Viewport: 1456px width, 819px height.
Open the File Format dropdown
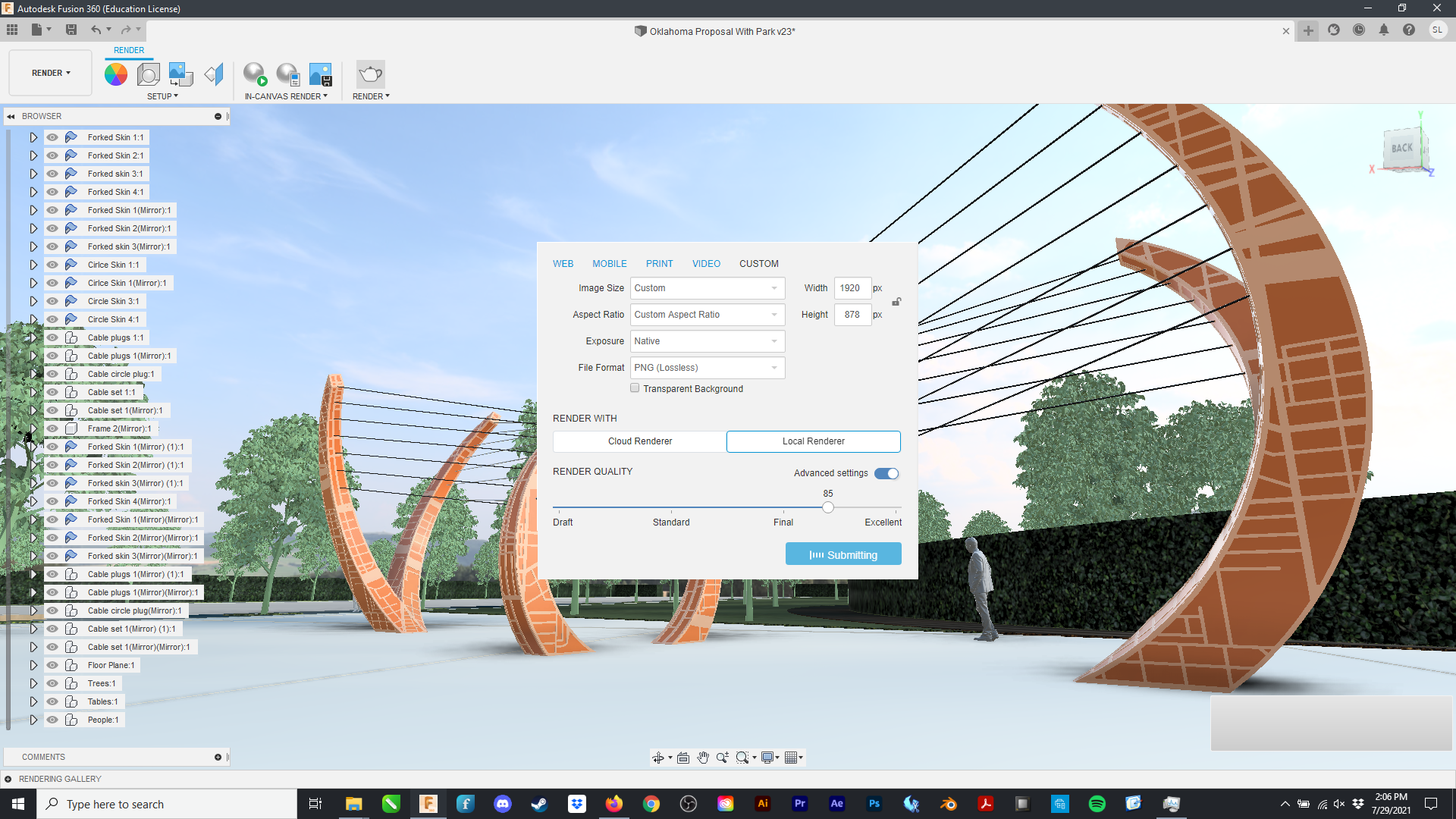[x=707, y=368]
